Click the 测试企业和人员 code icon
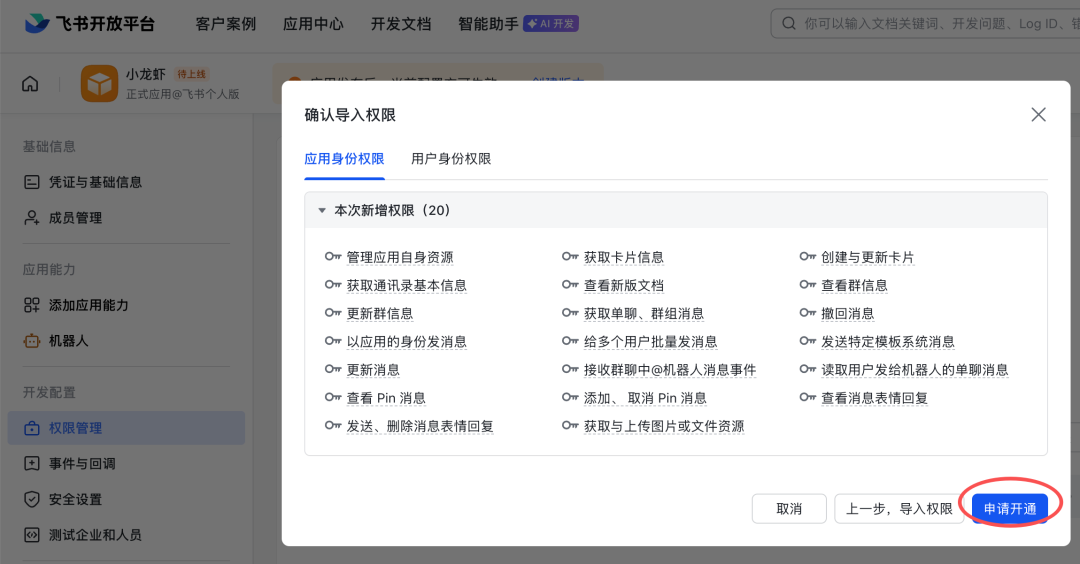 tap(32, 535)
